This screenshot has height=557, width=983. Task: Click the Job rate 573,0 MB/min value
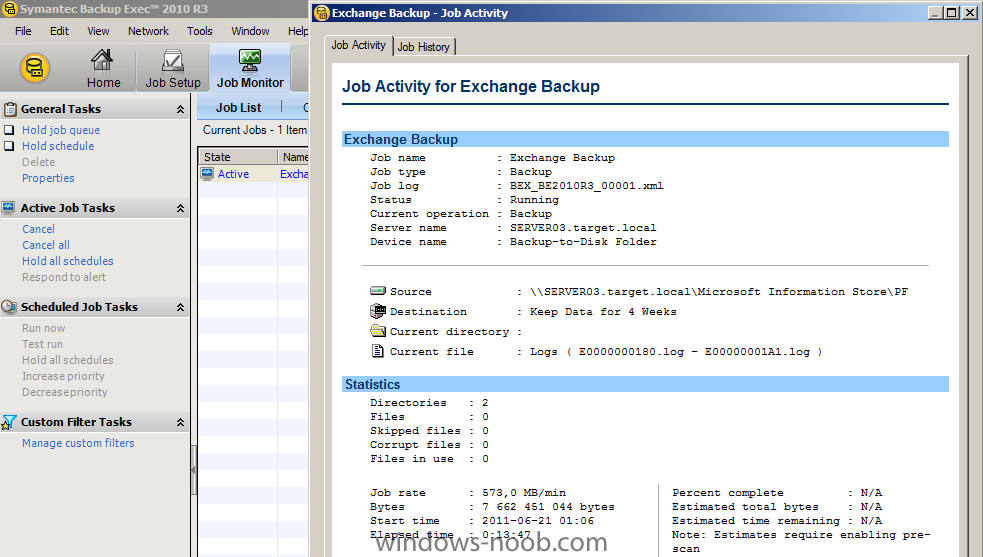(x=523, y=493)
